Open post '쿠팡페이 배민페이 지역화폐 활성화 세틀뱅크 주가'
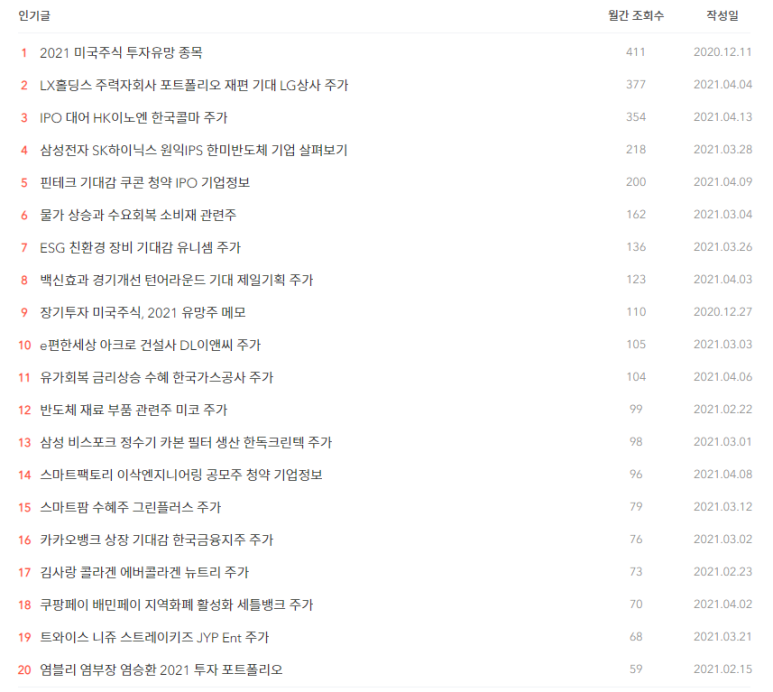Viewport: 773px width, 692px height. point(176,606)
